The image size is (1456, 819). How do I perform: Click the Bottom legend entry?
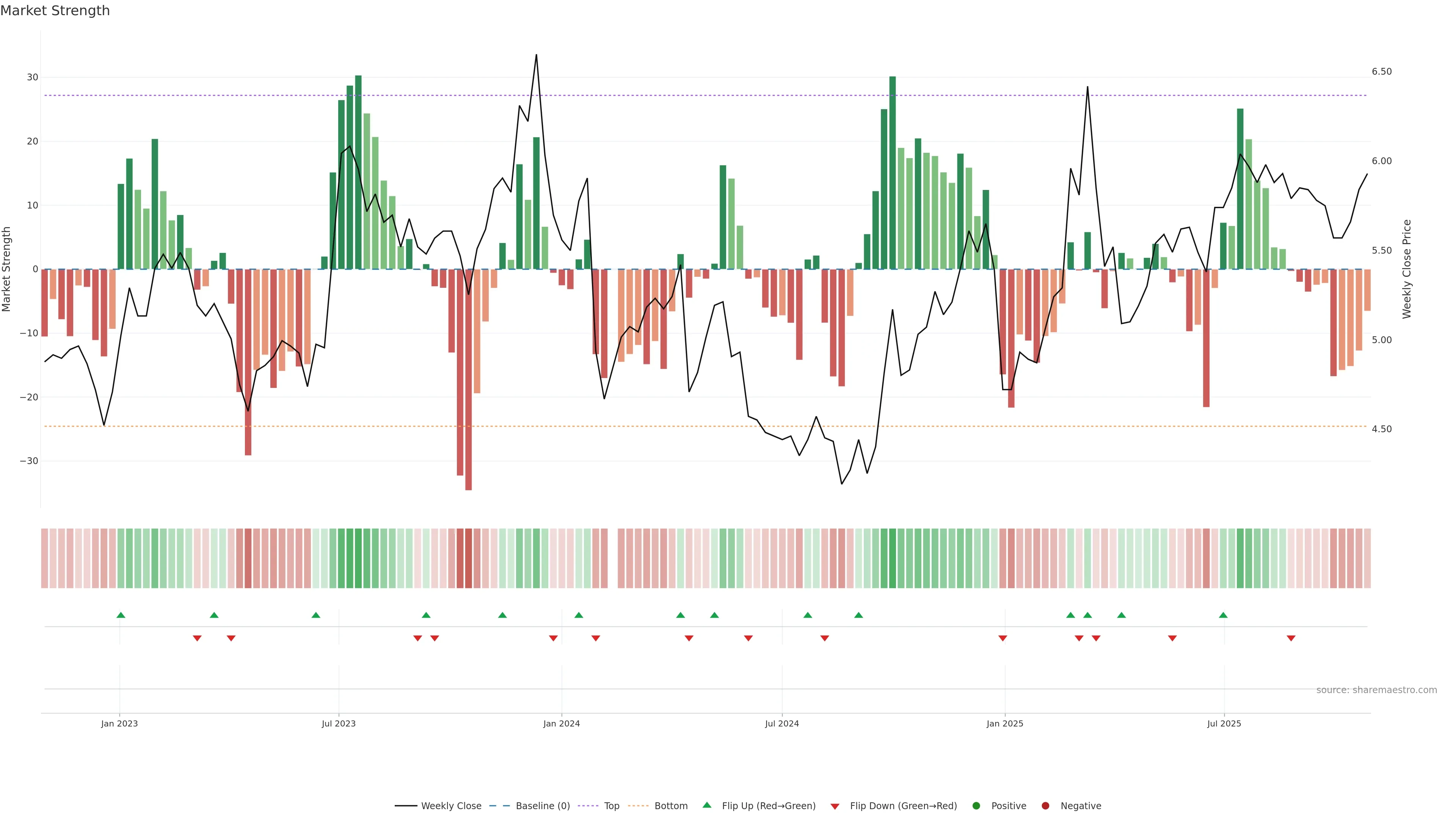point(670,805)
